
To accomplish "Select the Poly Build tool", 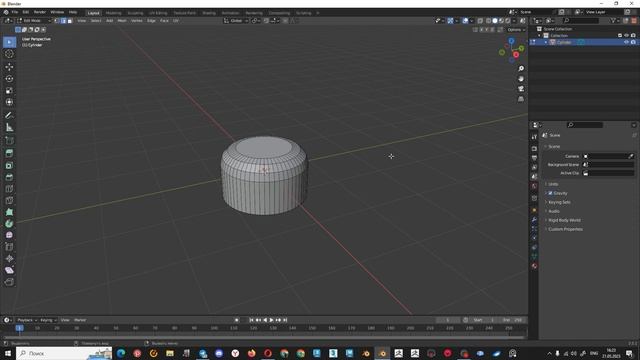I will (x=9, y=212).
